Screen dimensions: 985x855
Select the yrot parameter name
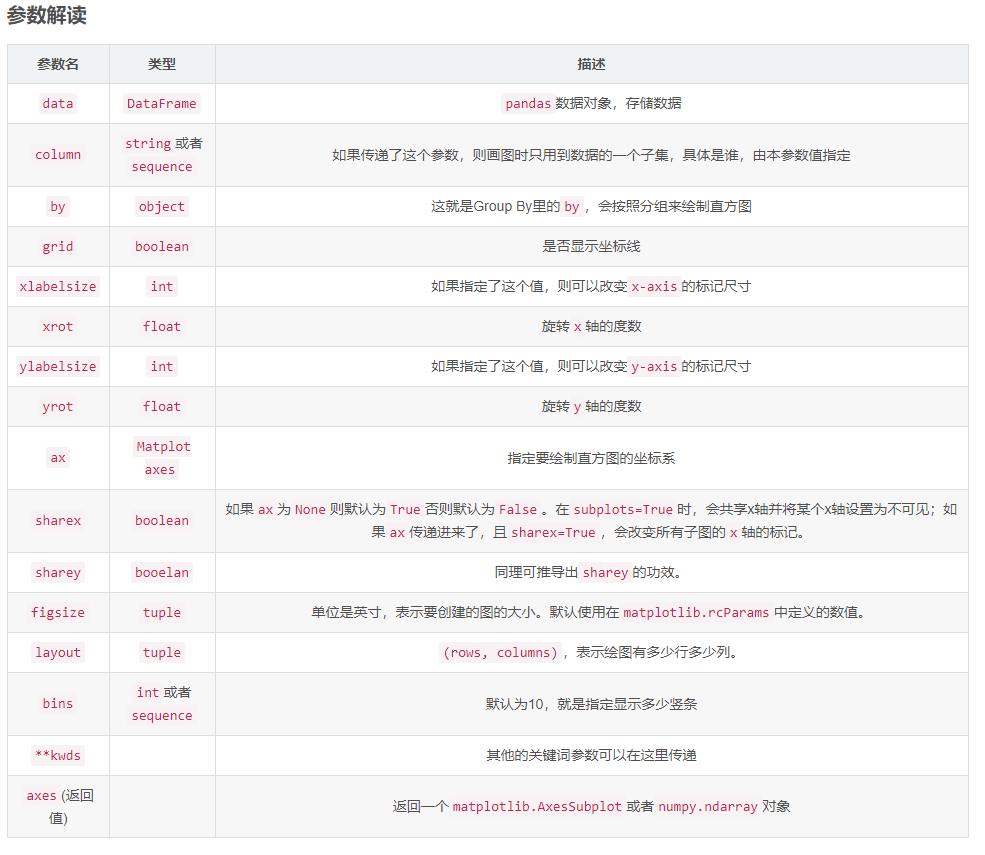pyautogui.click(x=57, y=406)
